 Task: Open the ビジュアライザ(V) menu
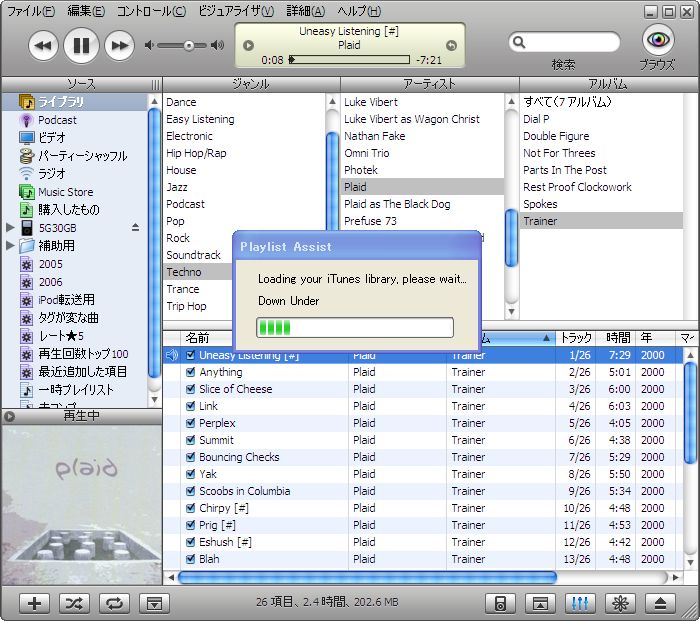[x=236, y=11]
